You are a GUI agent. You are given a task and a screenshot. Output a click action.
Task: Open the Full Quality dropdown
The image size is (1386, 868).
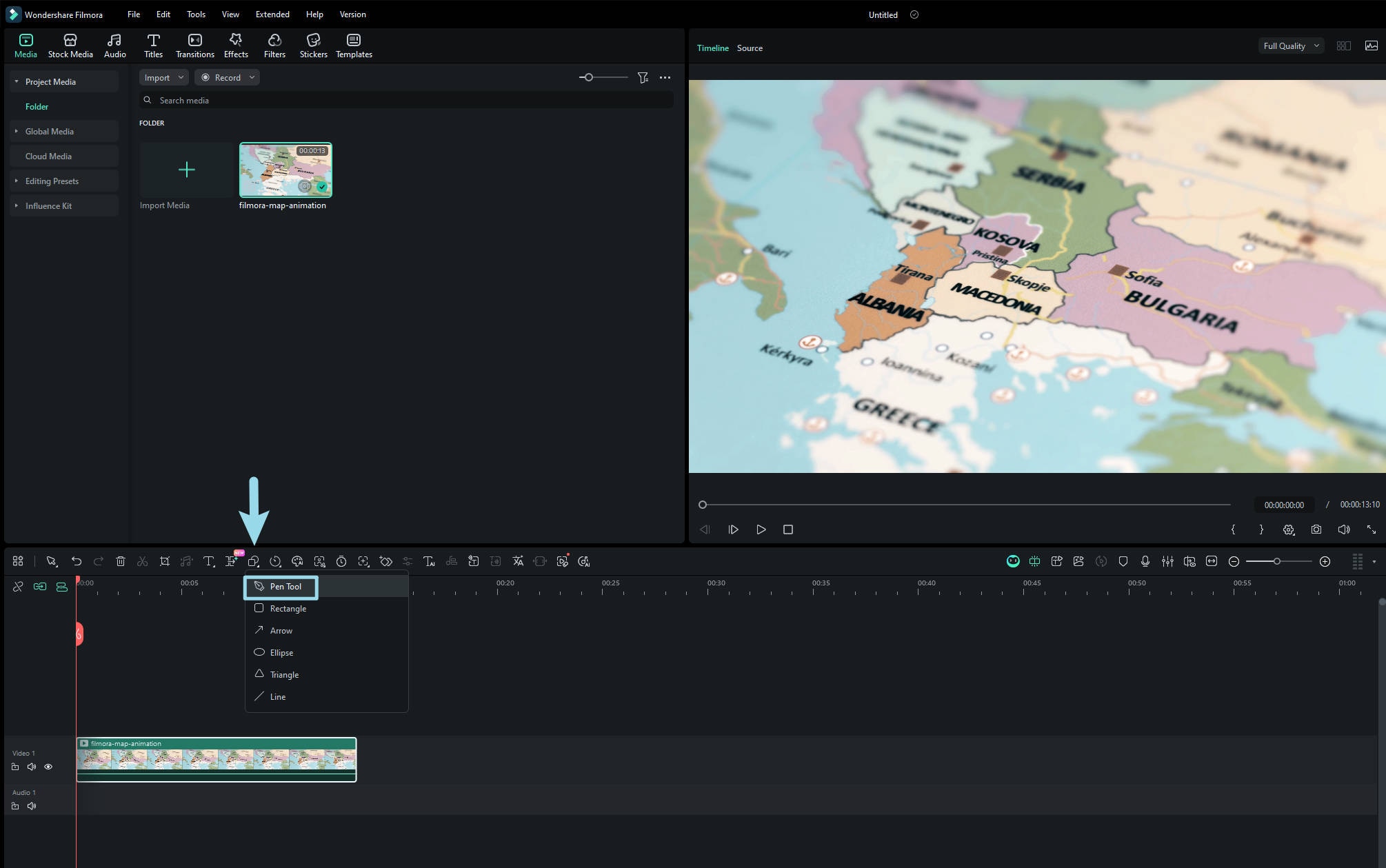click(x=1290, y=46)
